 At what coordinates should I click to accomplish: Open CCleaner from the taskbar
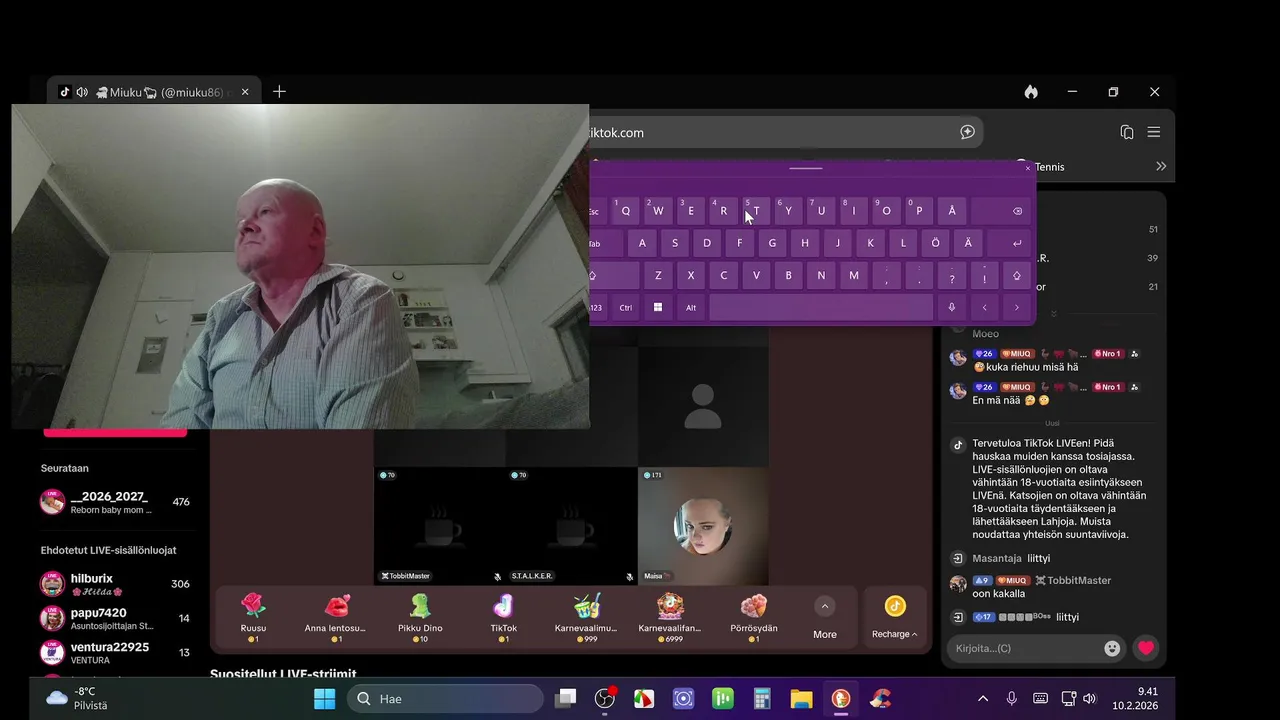tap(880, 699)
